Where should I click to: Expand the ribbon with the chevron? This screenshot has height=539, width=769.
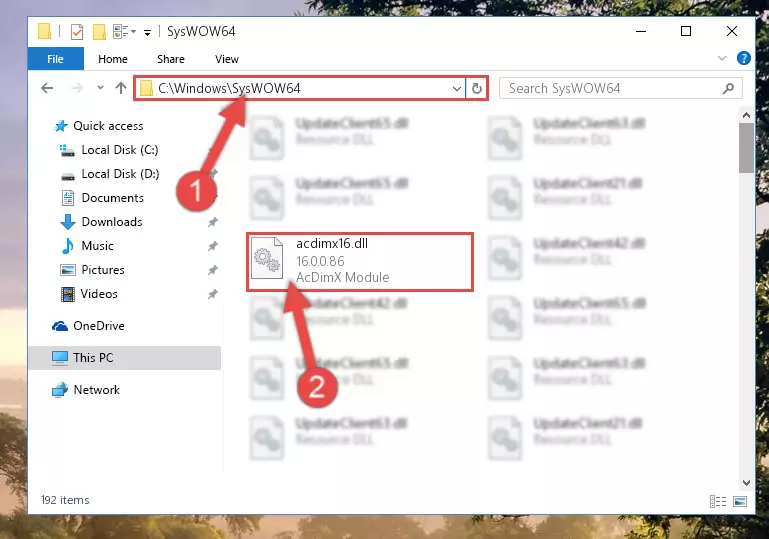(x=721, y=58)
